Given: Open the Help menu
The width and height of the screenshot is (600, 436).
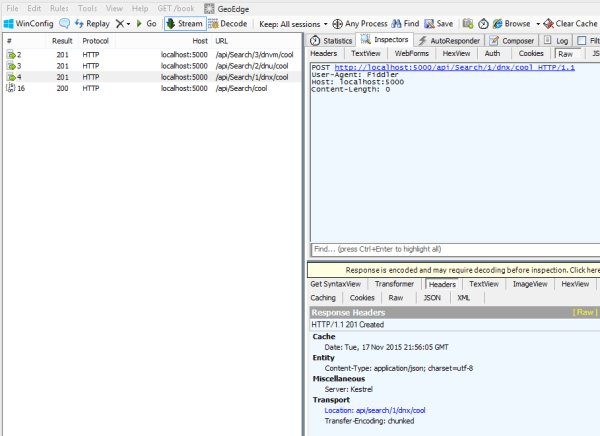Looking at the screenshot, I should pyautogui.click(x=140, y=8).
